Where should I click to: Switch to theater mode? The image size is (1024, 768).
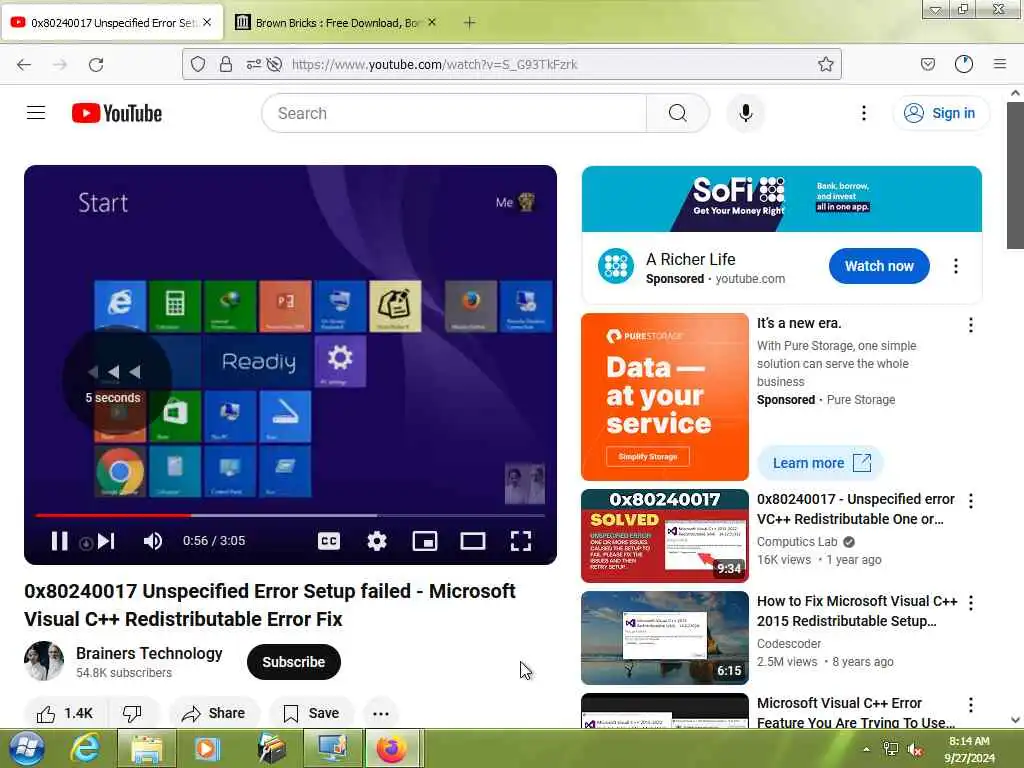[473, 541]
